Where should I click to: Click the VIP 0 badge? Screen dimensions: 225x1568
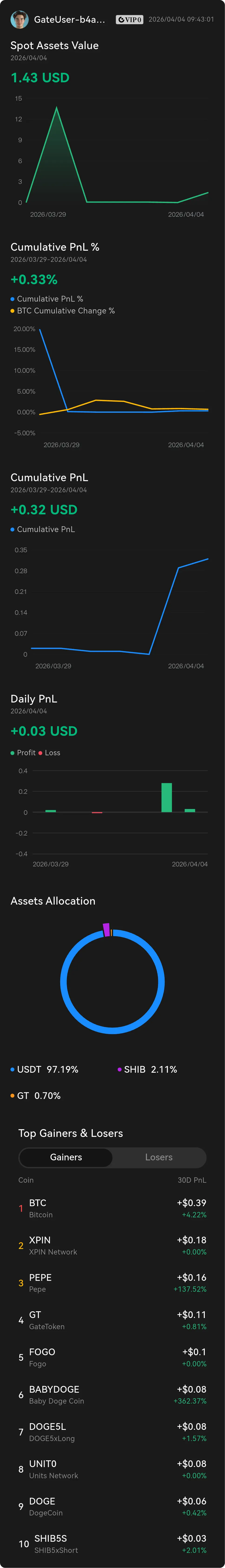pyautogui.click(x=129, y=20)
